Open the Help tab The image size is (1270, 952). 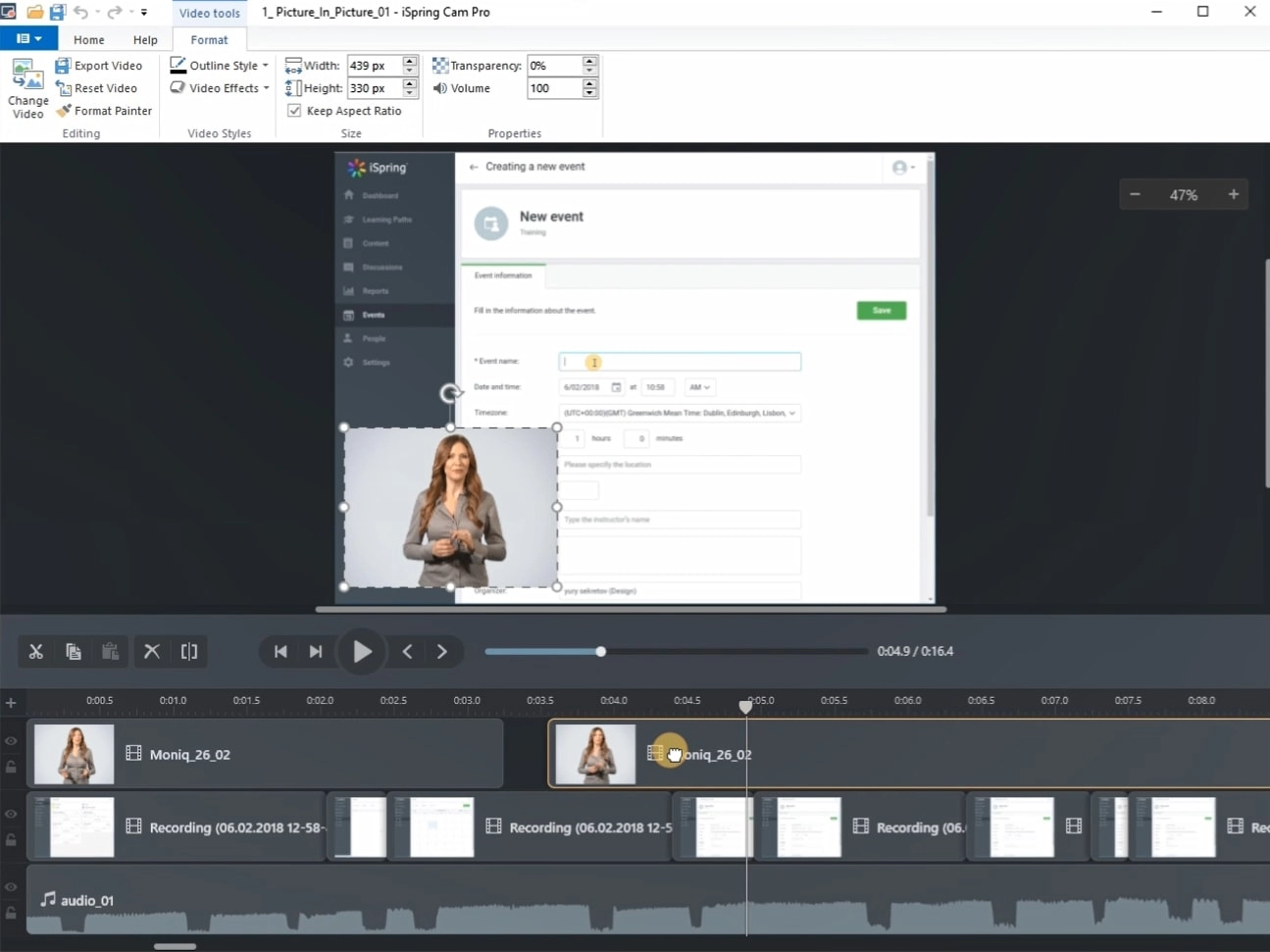[x=145, y=40]
